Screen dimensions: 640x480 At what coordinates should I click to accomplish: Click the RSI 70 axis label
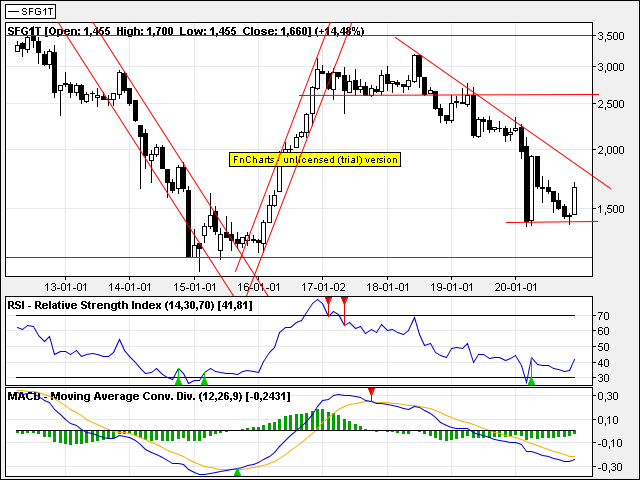(603, 316)
